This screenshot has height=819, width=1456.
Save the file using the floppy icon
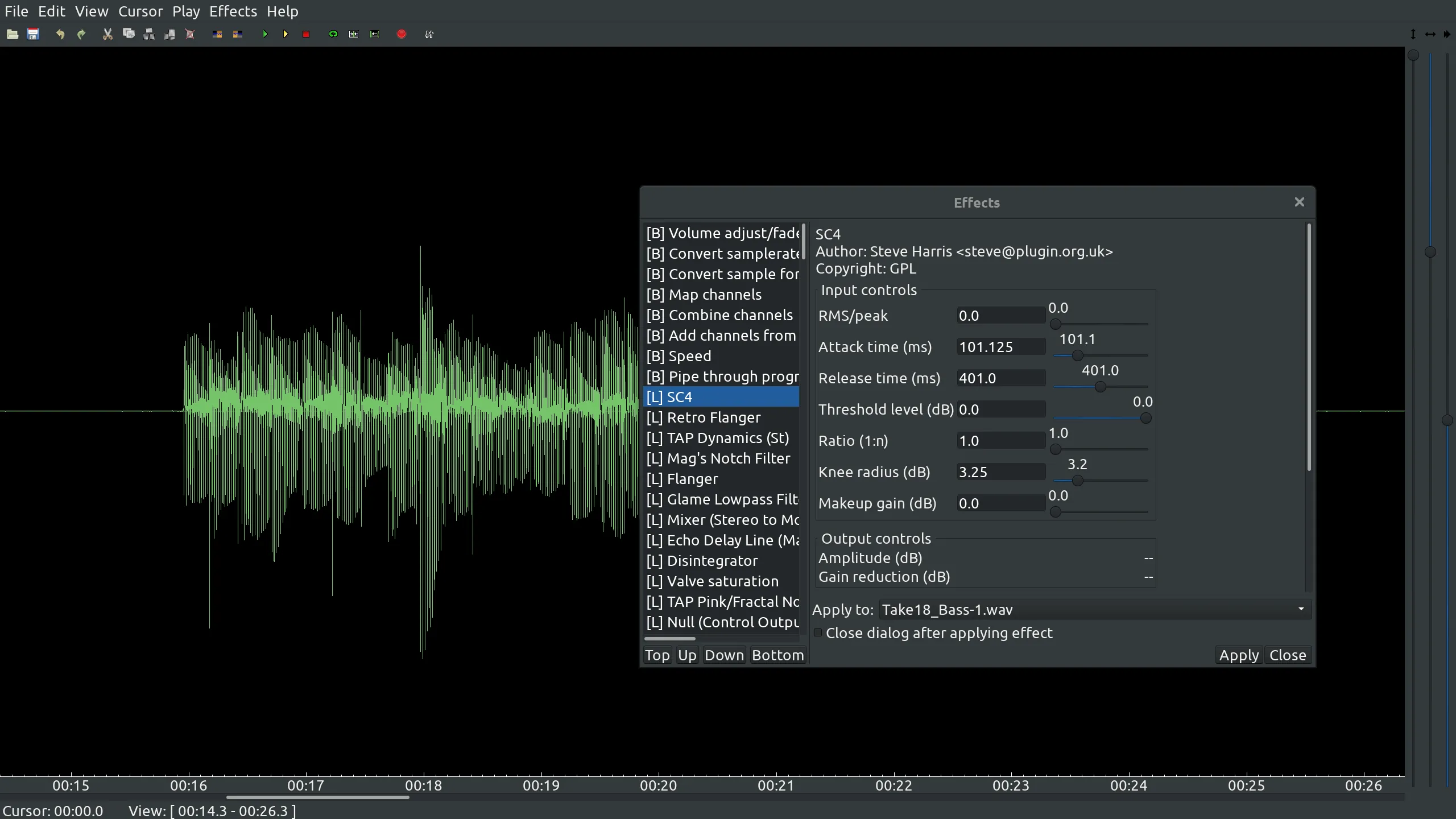tap(33, 34)
